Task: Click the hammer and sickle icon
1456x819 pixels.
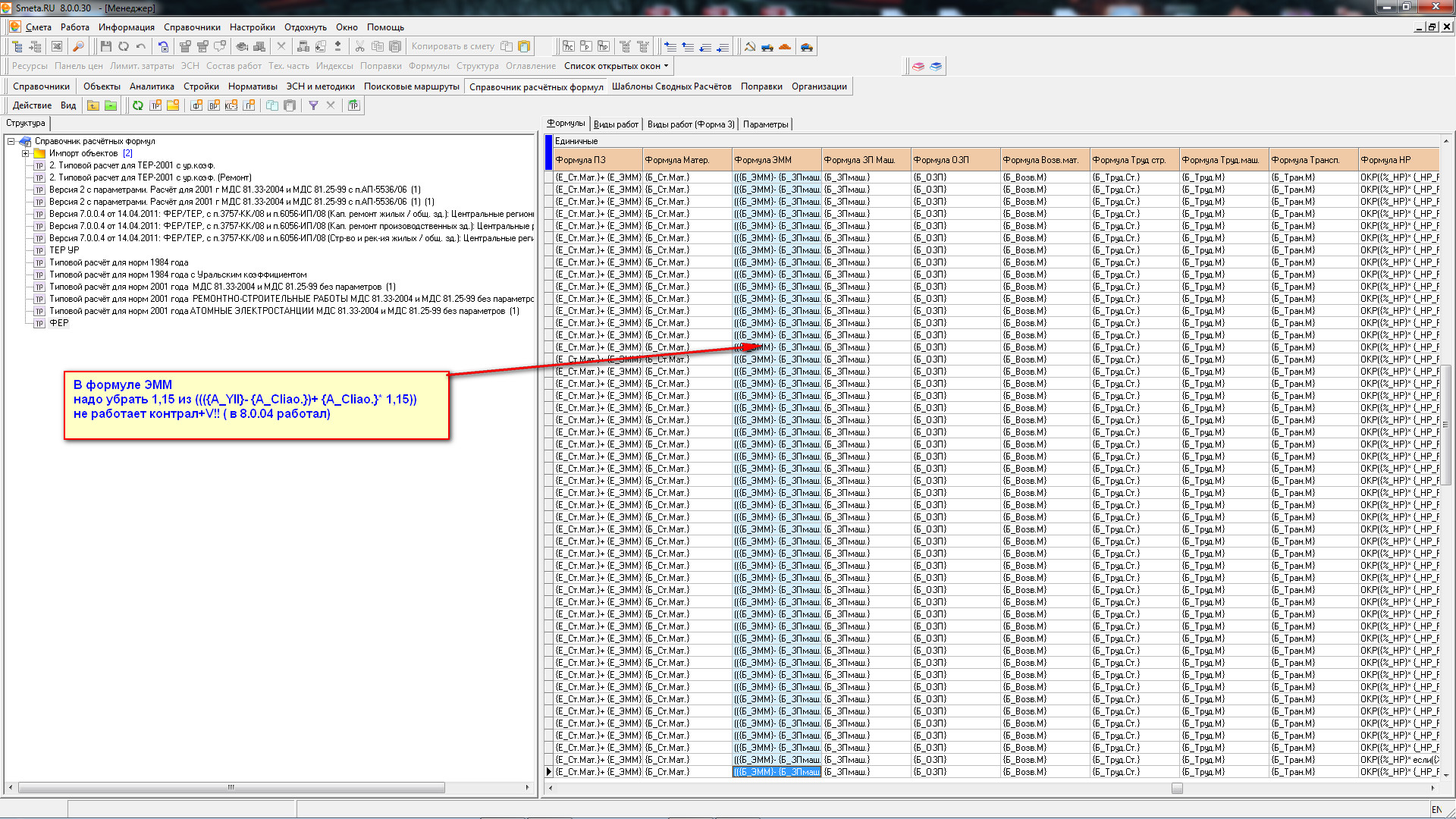Action: 750,47
